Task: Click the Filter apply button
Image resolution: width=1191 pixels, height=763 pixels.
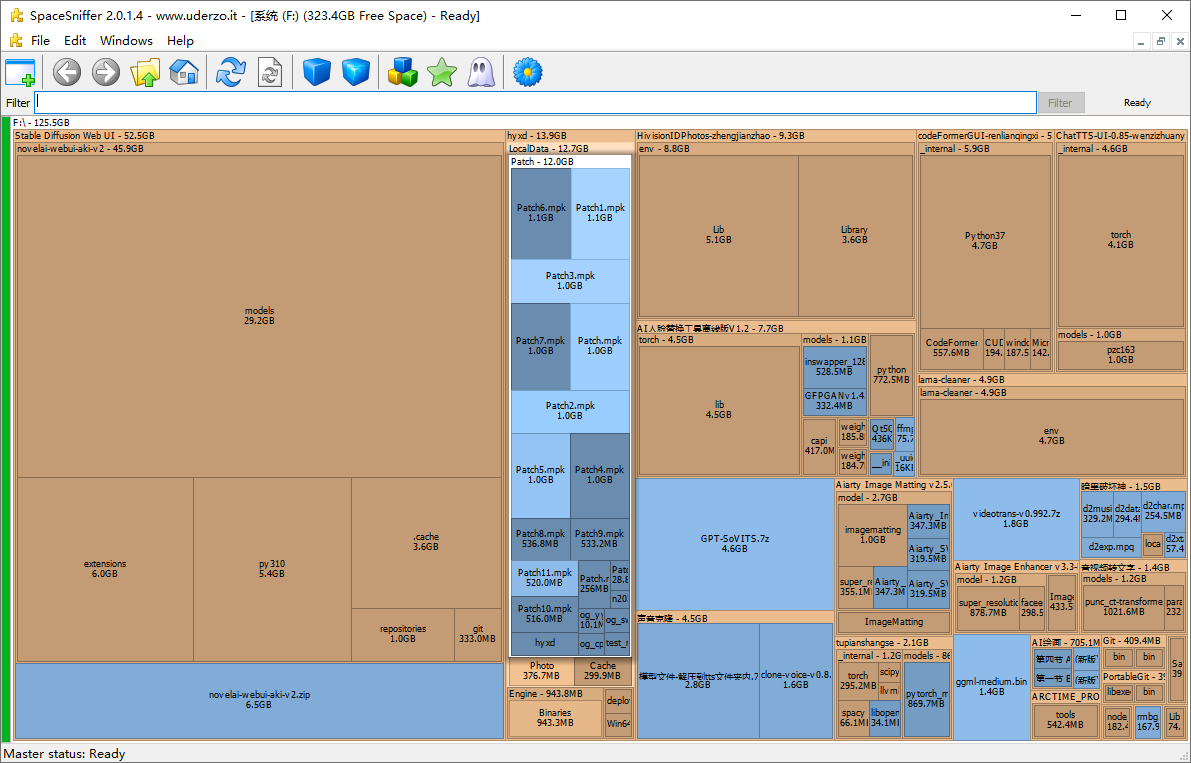Action: pyautogui.click(x=1060, y=102)
